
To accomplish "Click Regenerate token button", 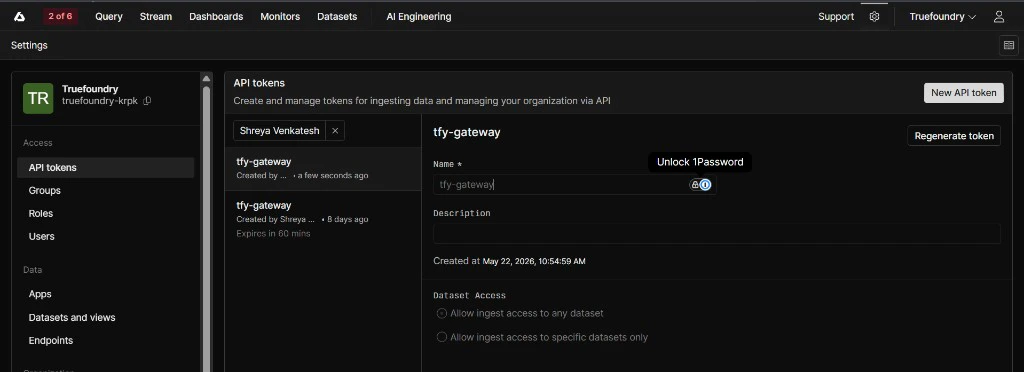I will tap(954, 136).
